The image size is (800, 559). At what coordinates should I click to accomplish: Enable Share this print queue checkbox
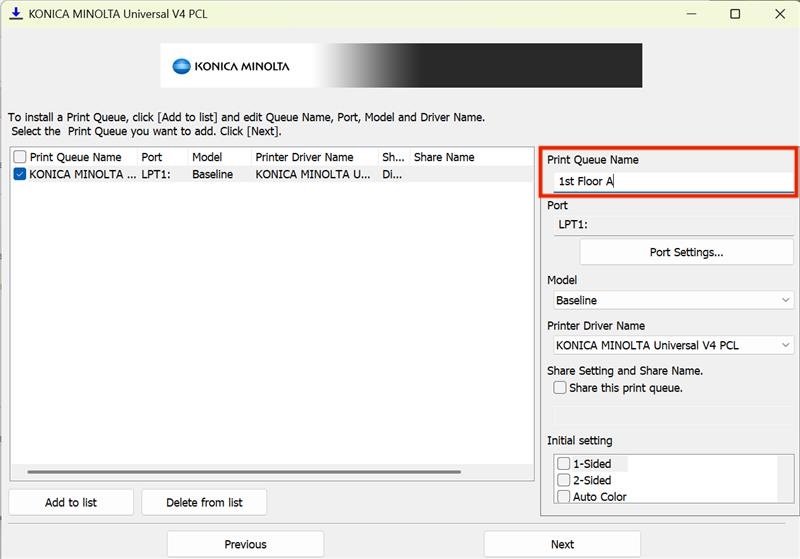560,388
